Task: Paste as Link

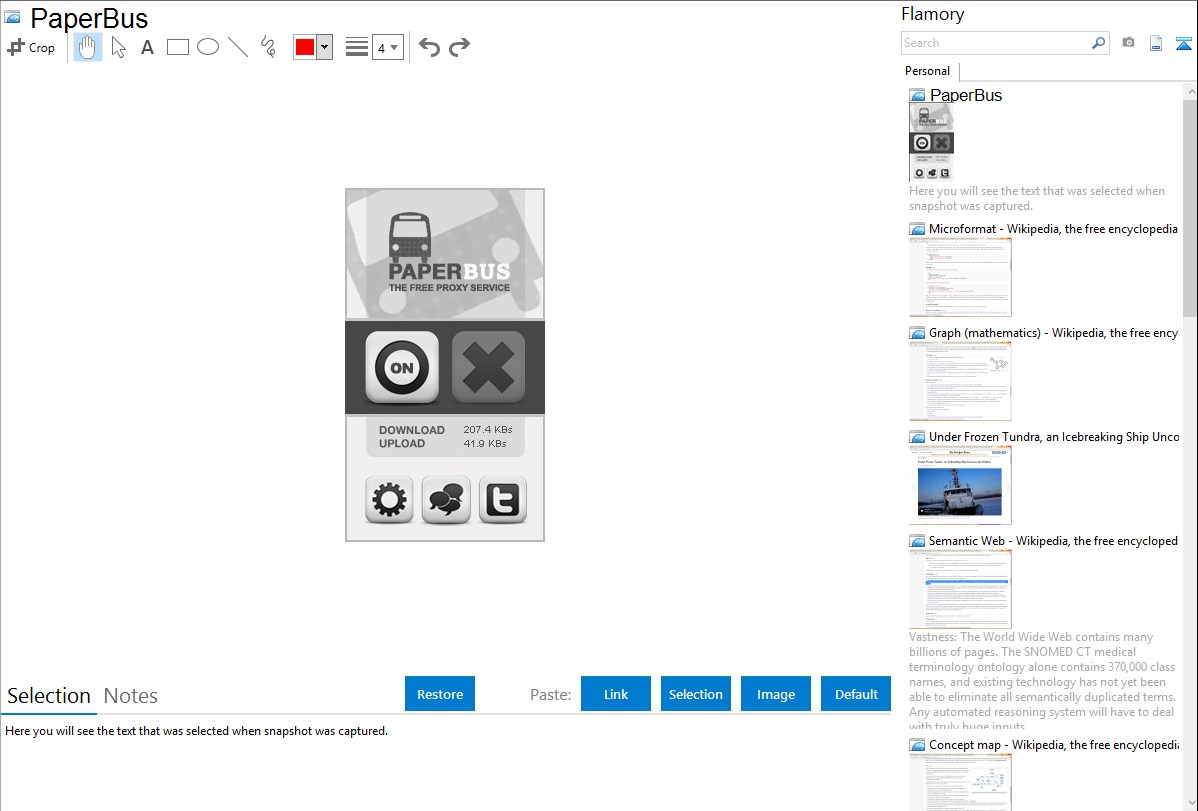Action: [616, 694]
